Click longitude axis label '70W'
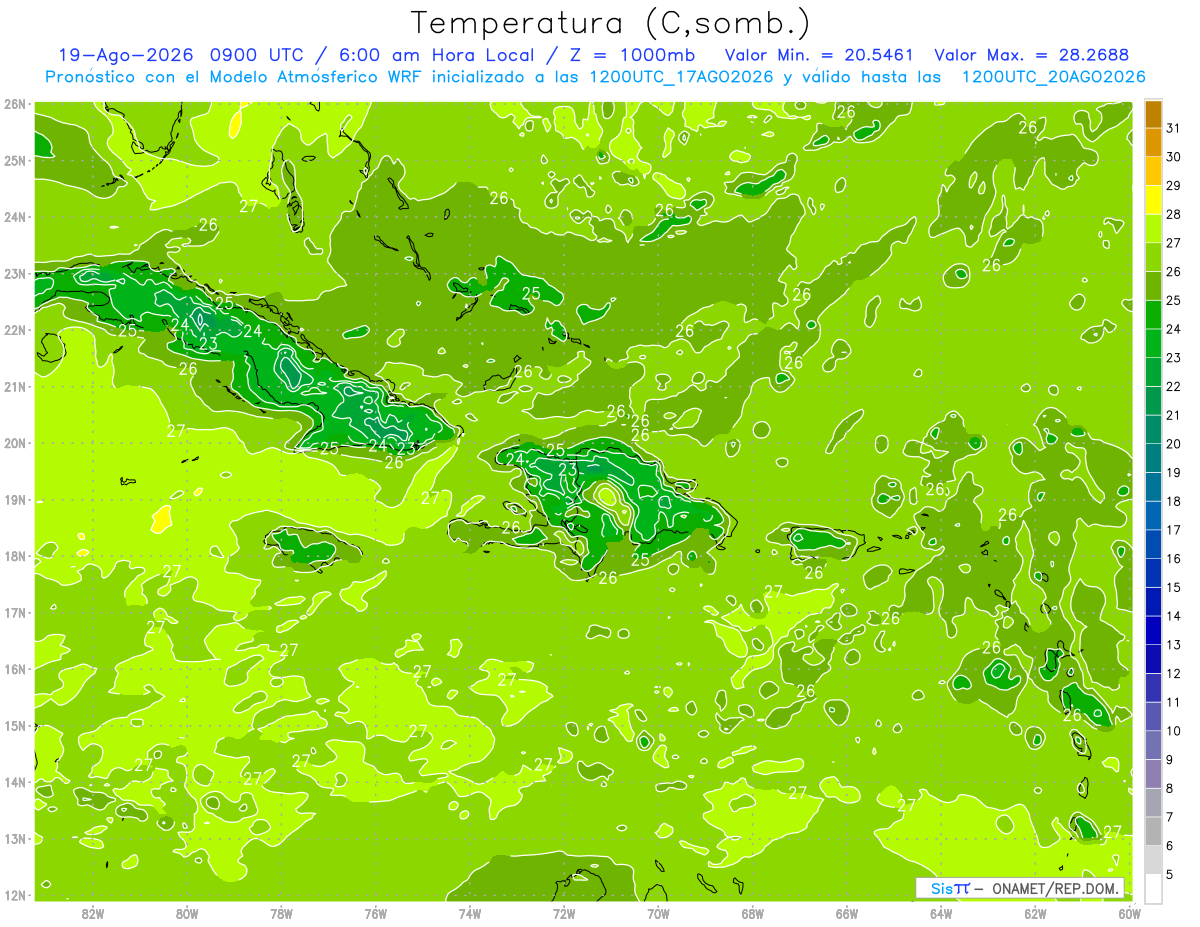This screenshot has width=1200, height=927. coord(658,913)
